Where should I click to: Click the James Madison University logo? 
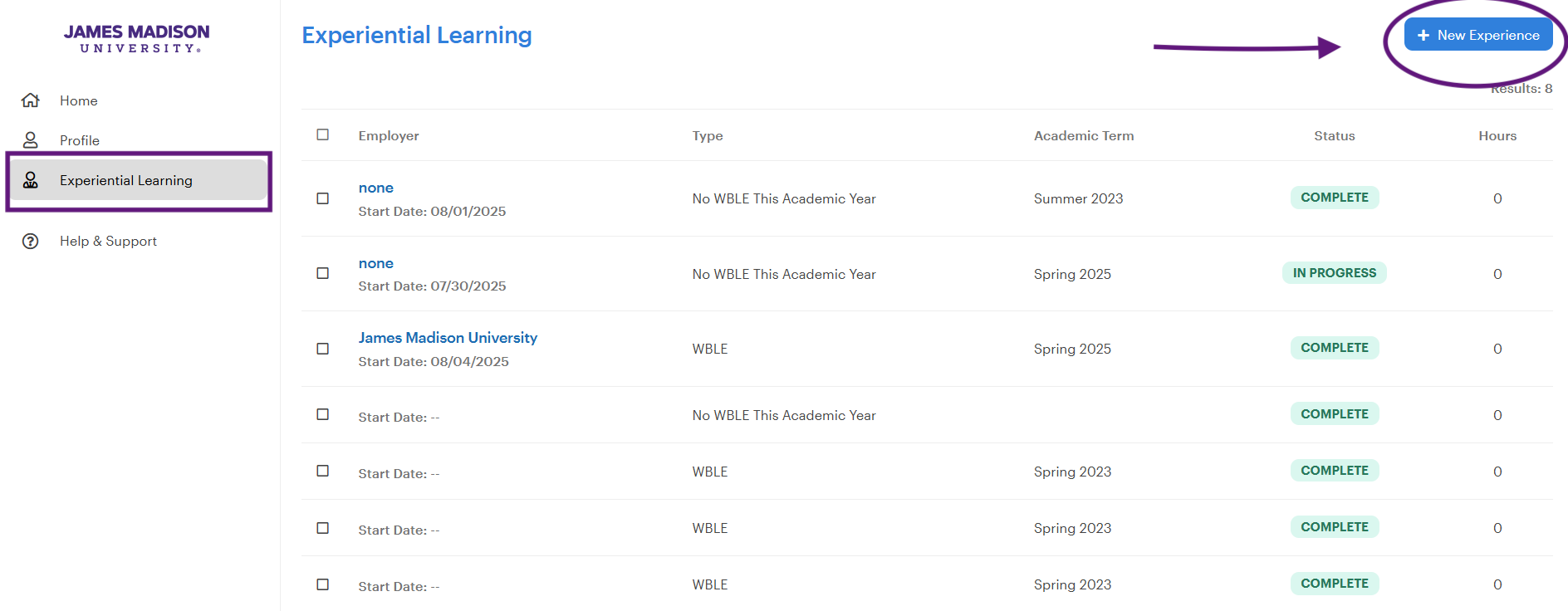(137, 38)
